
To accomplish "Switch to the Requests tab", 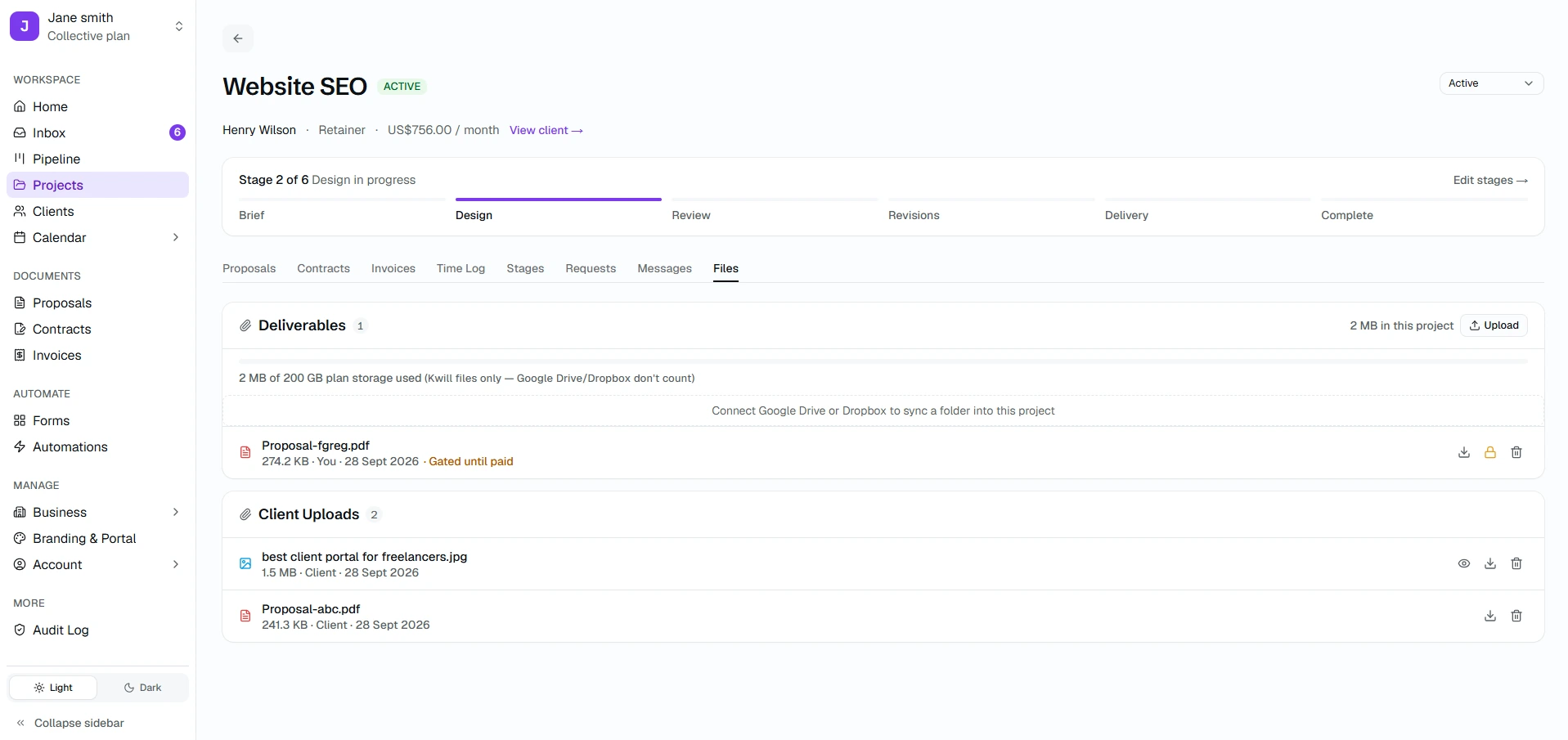I will click(591, 268).
